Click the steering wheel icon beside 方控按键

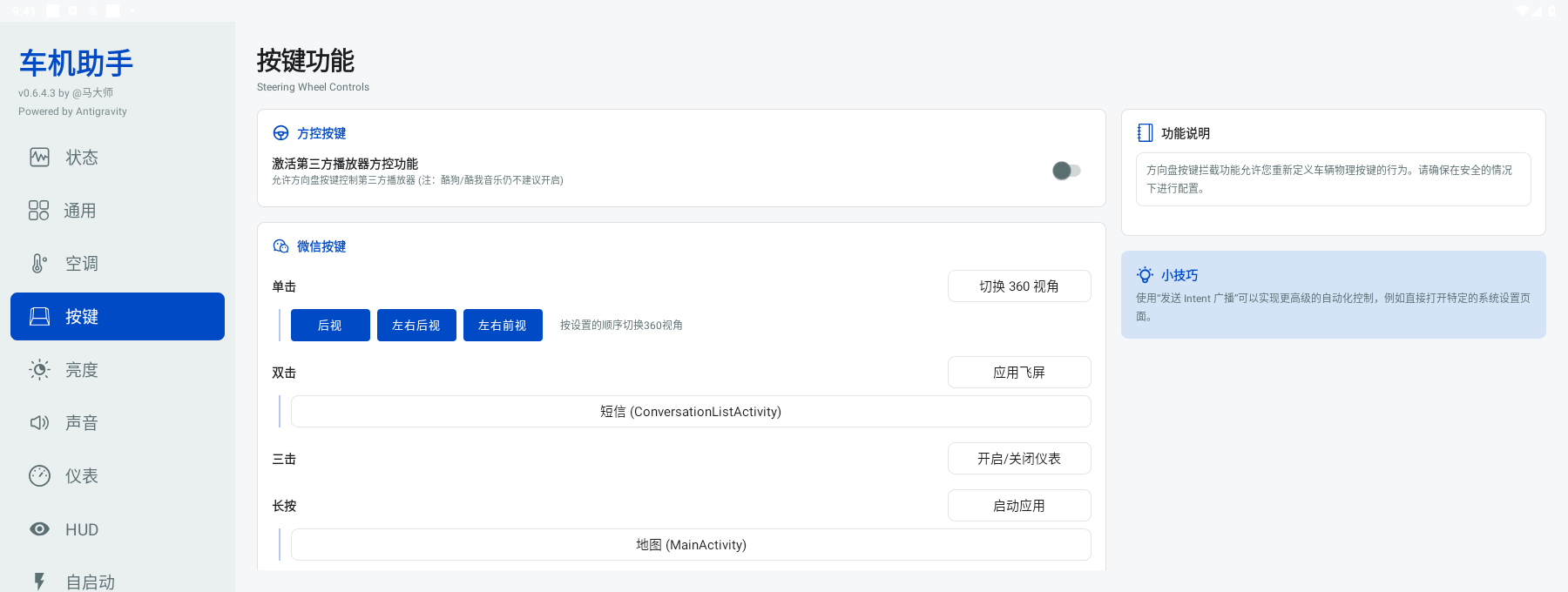[x=280, y=133]
